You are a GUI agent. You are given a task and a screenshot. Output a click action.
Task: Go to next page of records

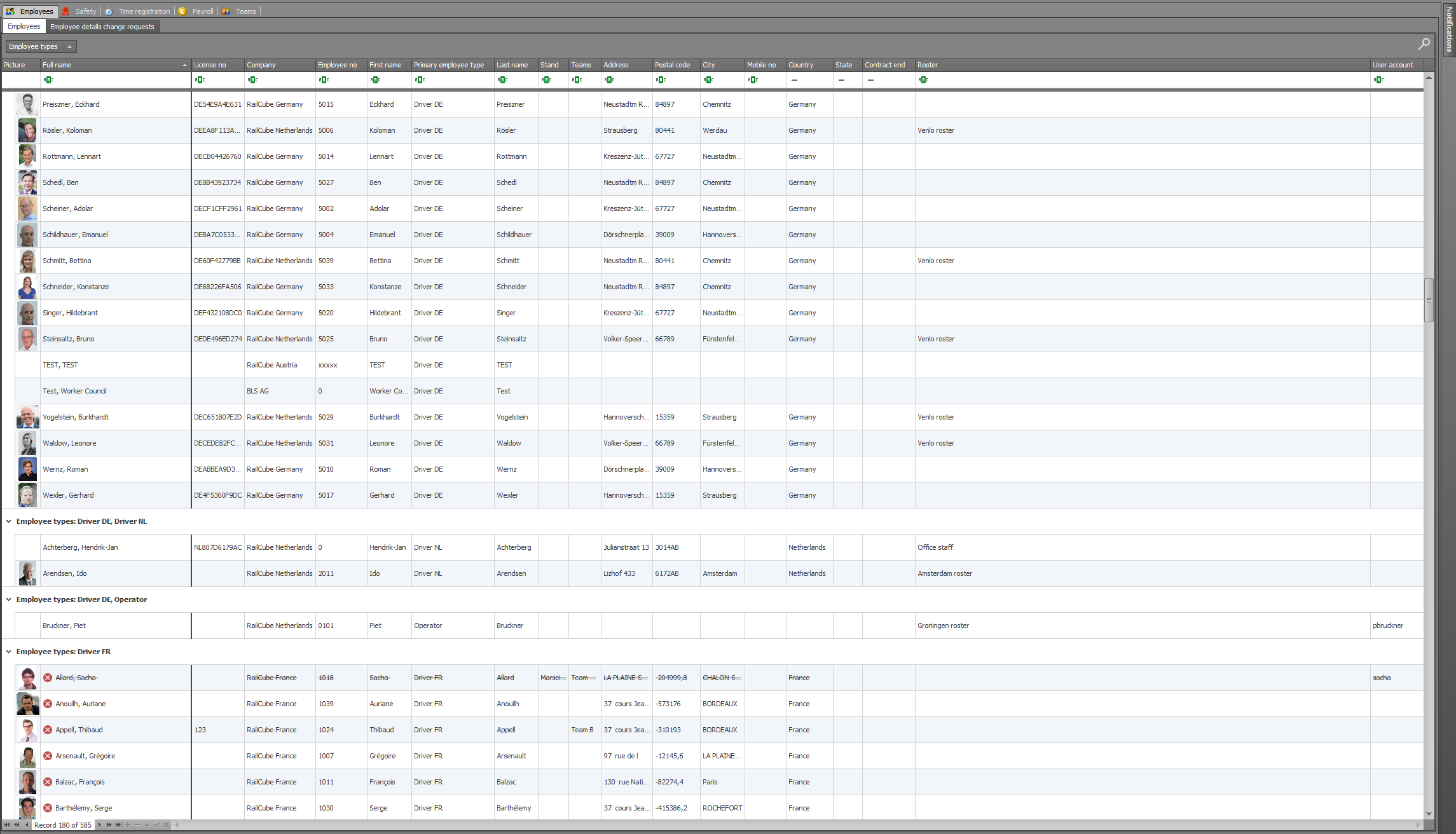tap(109, 825)
